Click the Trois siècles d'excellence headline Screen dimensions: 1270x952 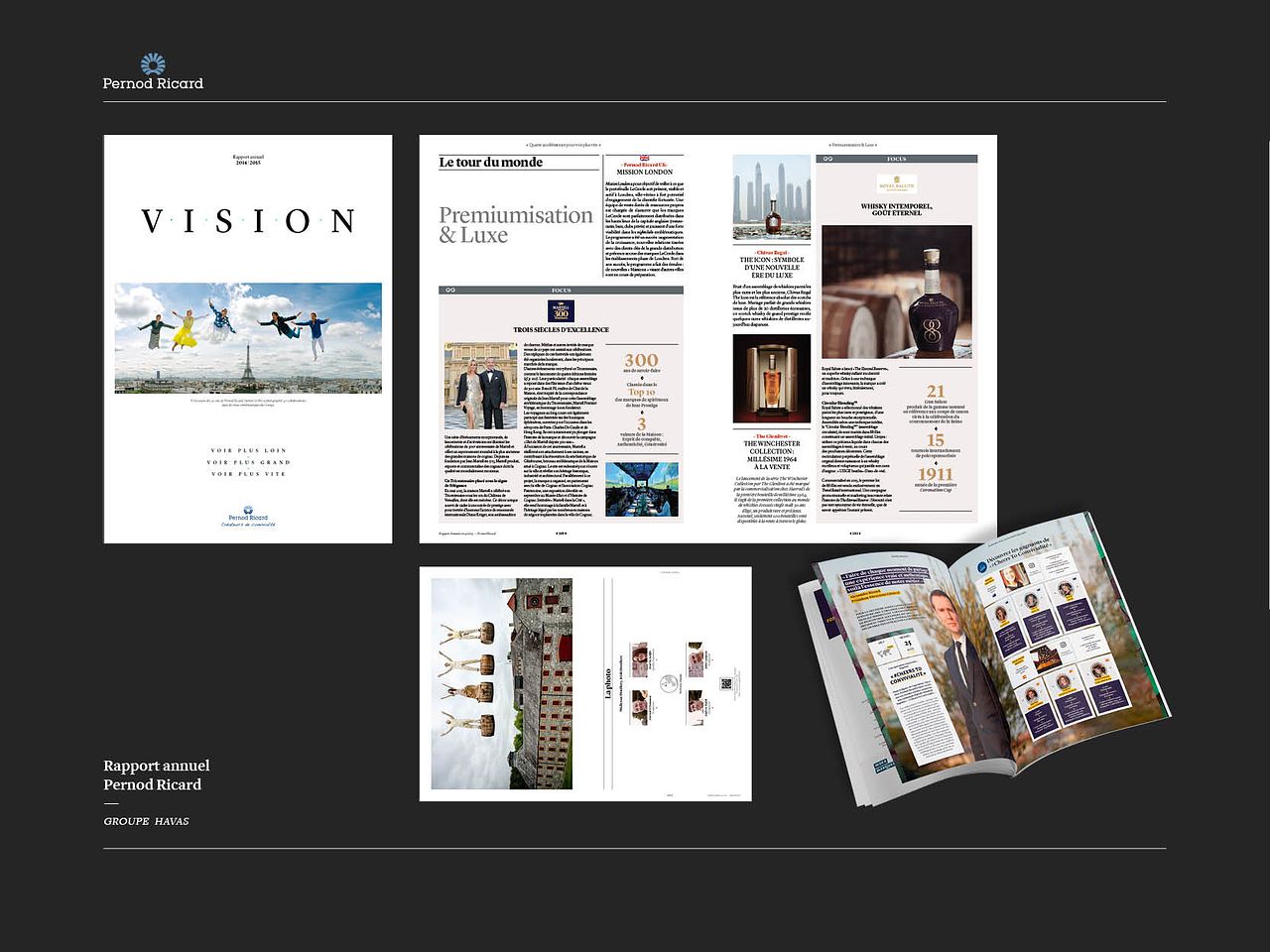[x=561, y=329]
